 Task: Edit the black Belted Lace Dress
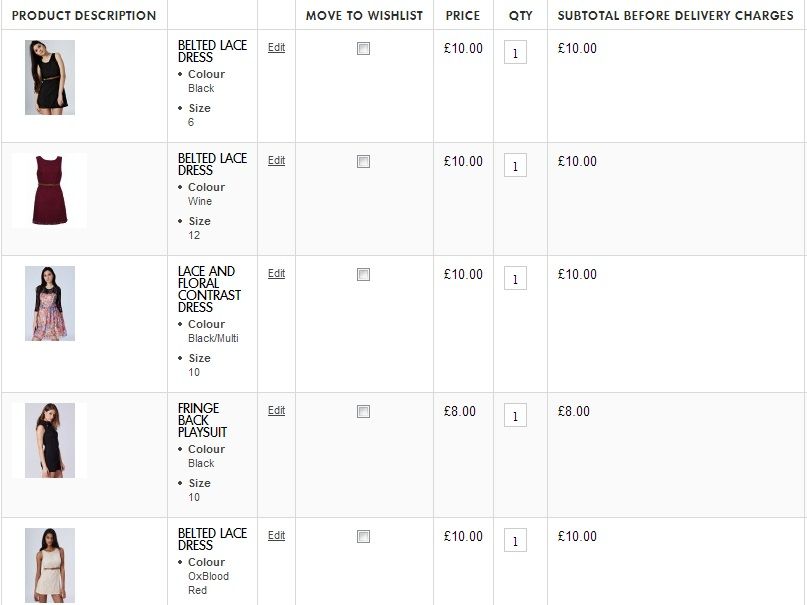[x=276, y=47]
